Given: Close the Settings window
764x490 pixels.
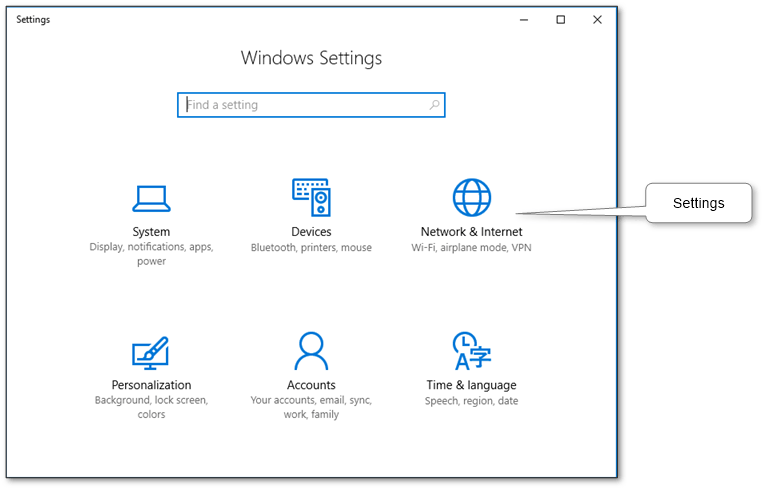Looking at the screenshot, I should click(x=597, y=19).
